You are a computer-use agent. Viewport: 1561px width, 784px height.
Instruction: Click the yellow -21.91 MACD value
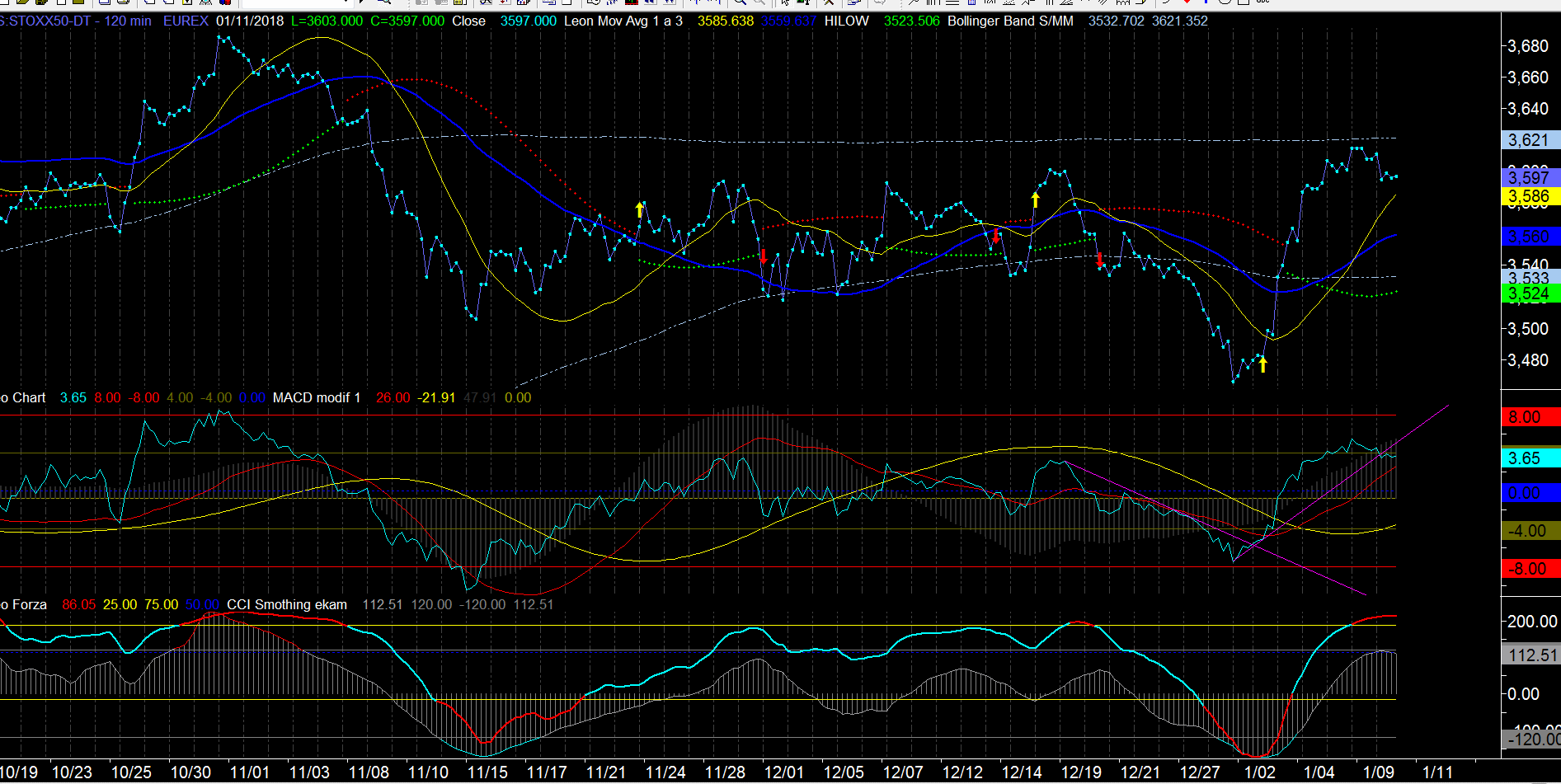[x=436, y=397]
